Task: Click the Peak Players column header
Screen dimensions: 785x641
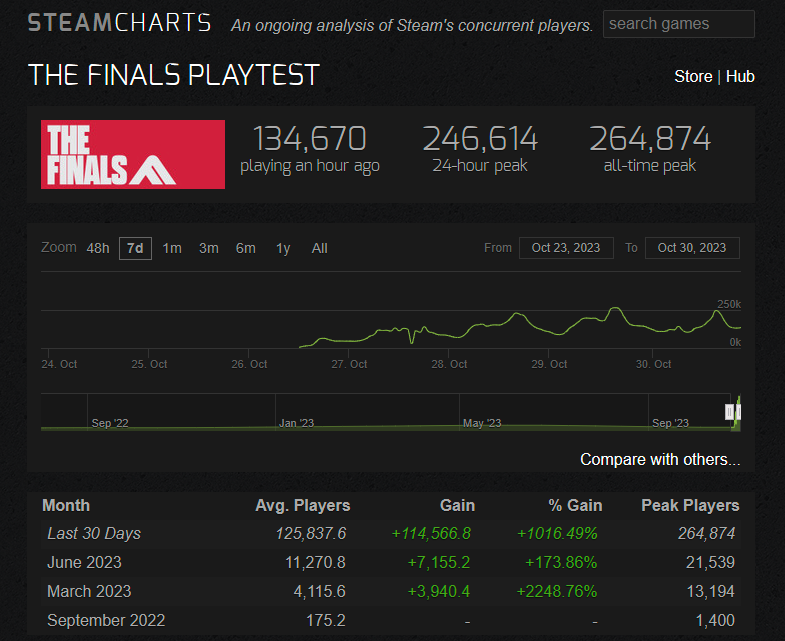Action: (x=690, y=505)
